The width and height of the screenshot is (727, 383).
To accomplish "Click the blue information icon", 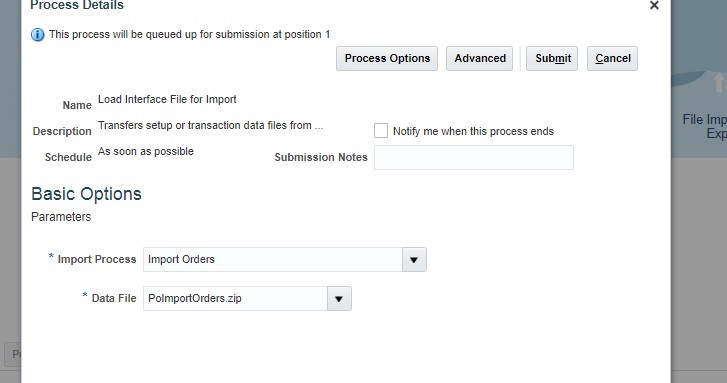I will (38, 35).
